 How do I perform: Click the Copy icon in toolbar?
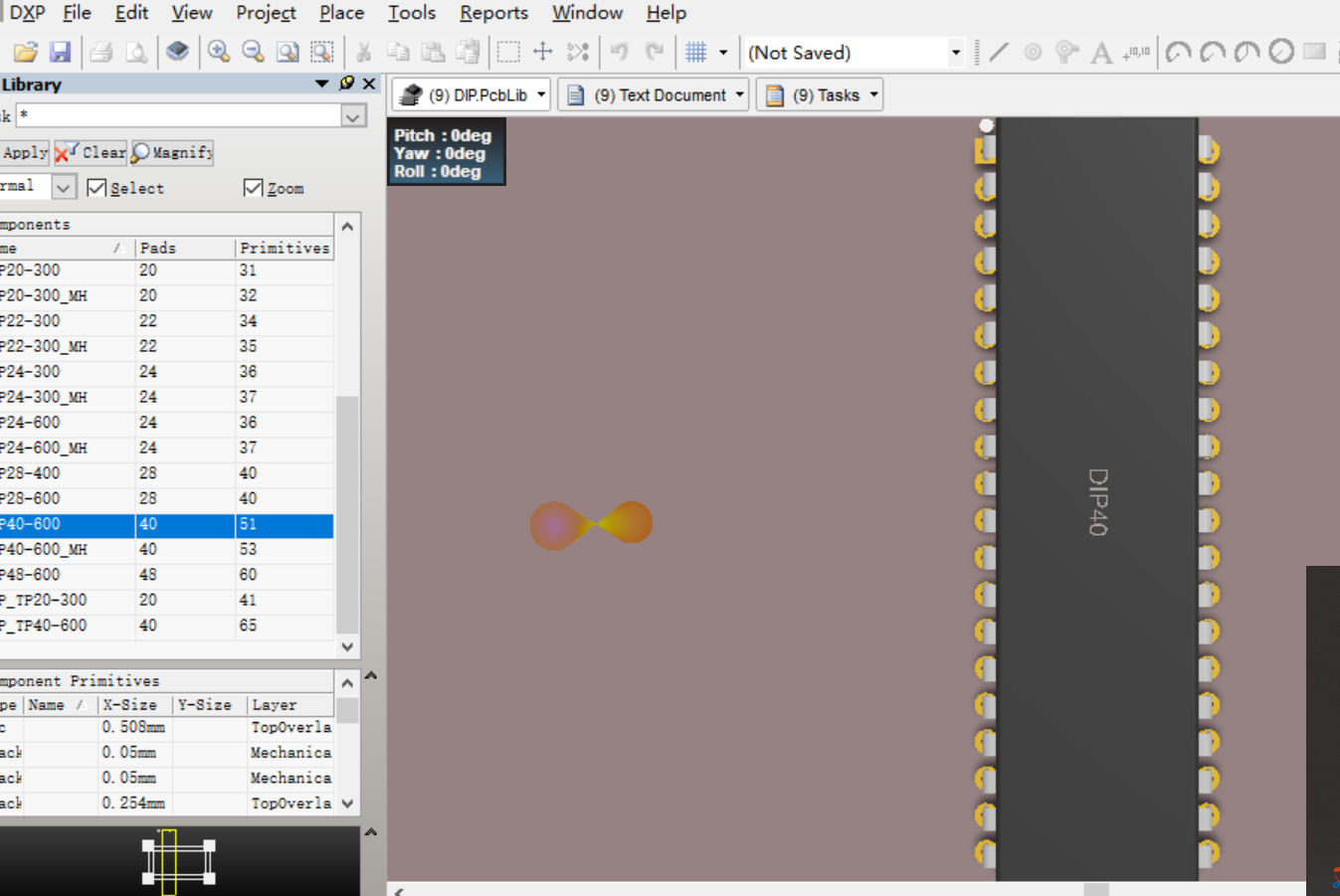[398, 53]
